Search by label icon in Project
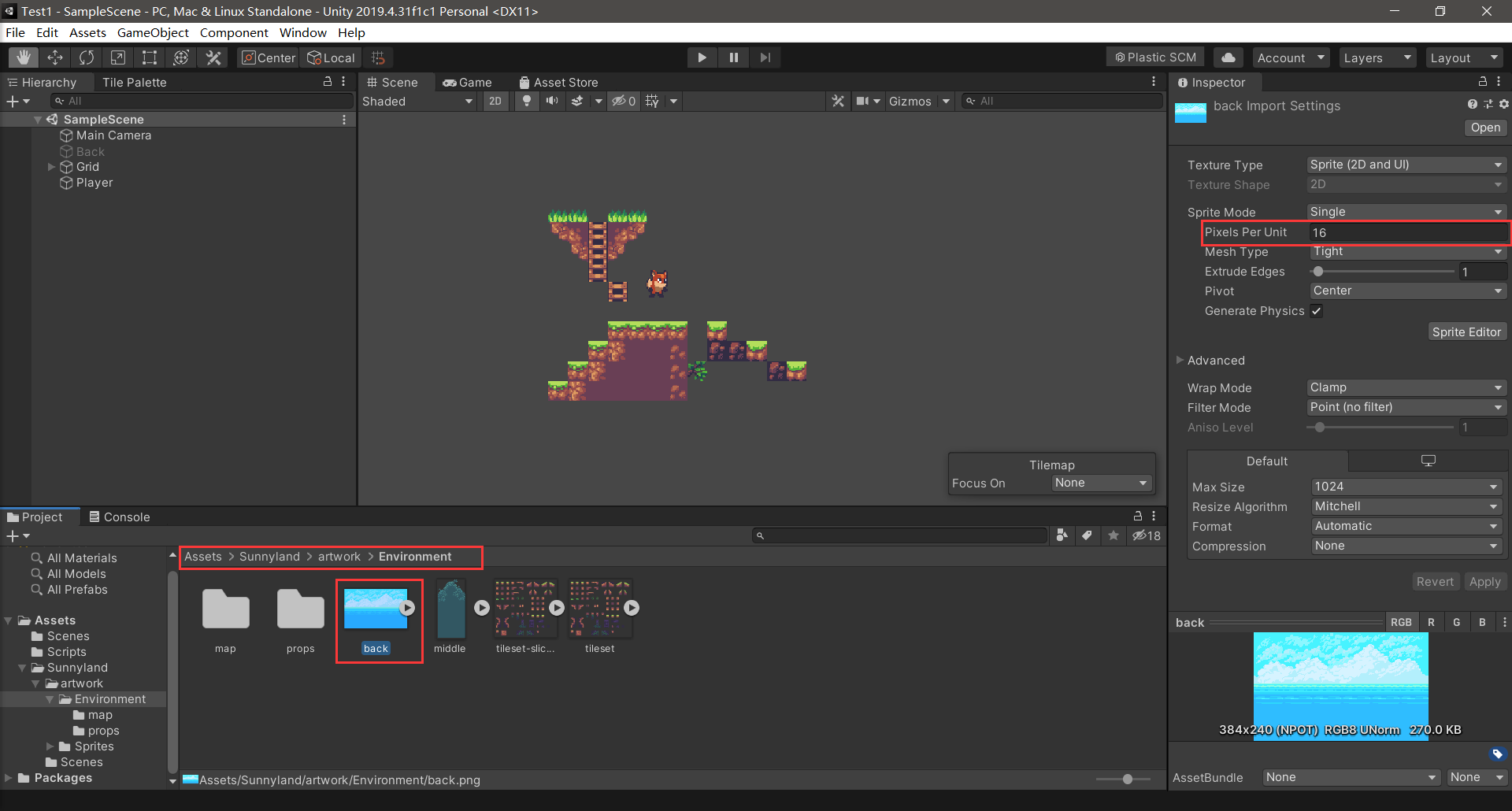The width and height of the screenshot is (1512, 811). [x=1088, y=535]
